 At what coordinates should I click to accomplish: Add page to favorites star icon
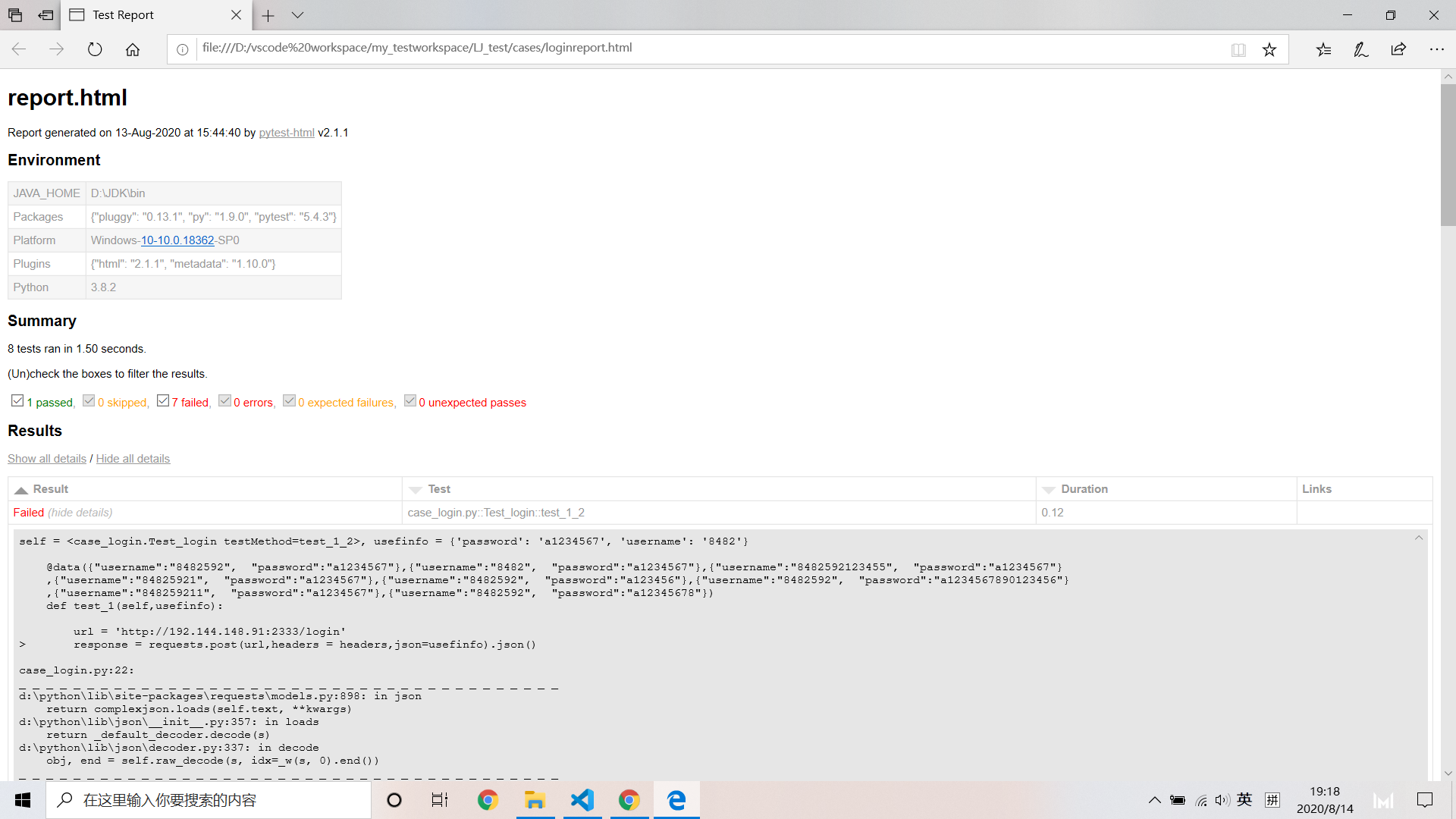[x=1269, y=49]
